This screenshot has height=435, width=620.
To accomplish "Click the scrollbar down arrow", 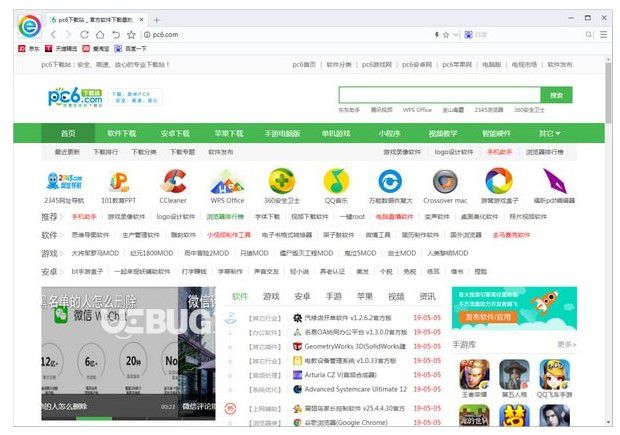I will (x=608, y=422).
